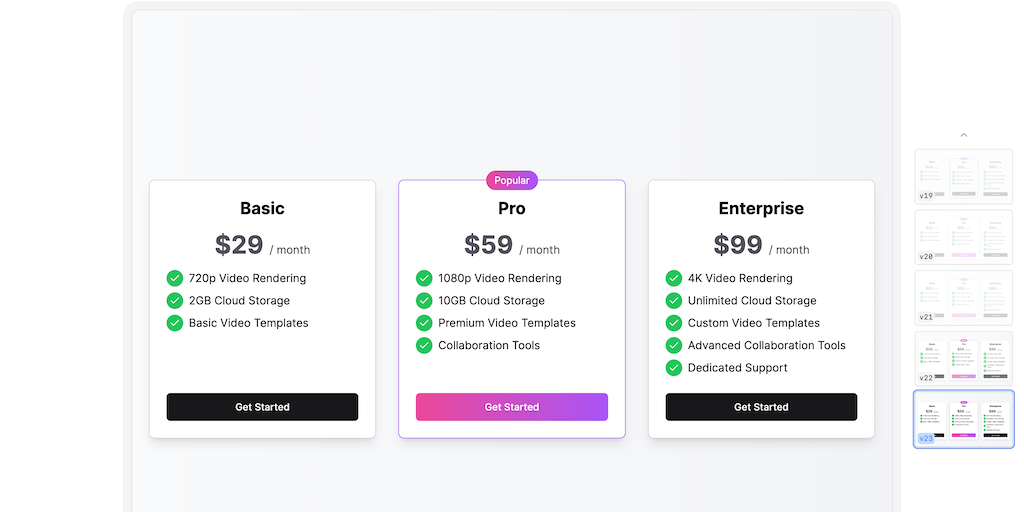The width and height of the screenshot is (1024, 512).
Task: Click the Basic plan Get Started button
Action: pos(262,407)
